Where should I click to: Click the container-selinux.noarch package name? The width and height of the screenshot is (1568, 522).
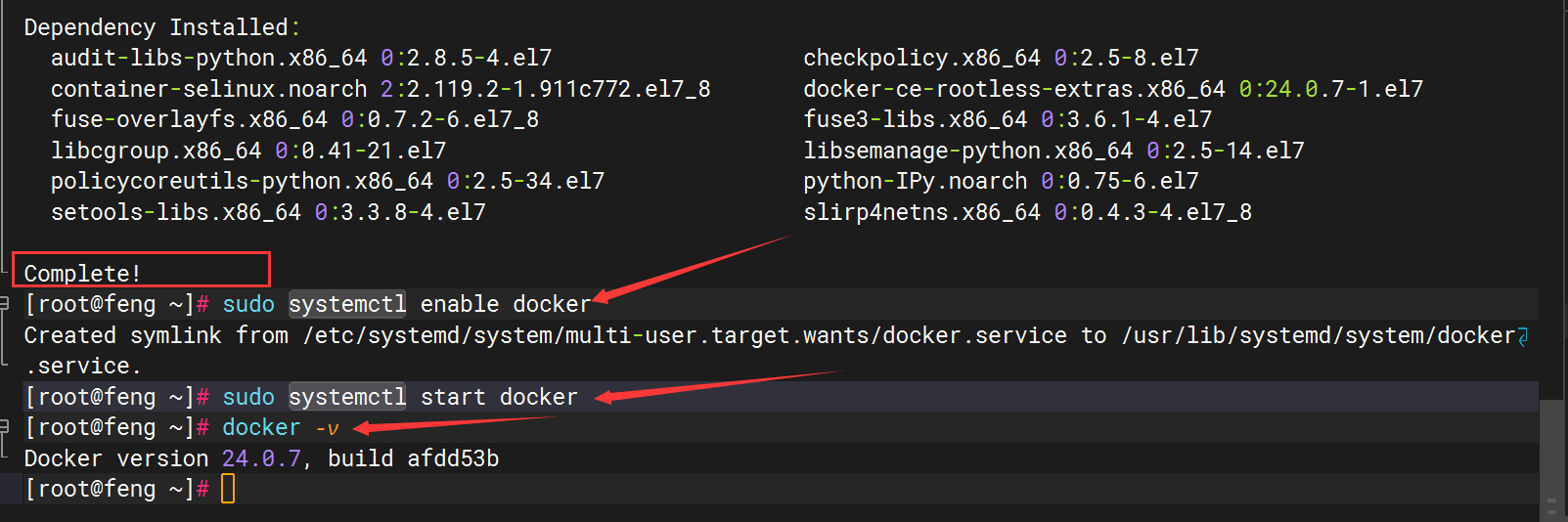[x=208, y=89]
